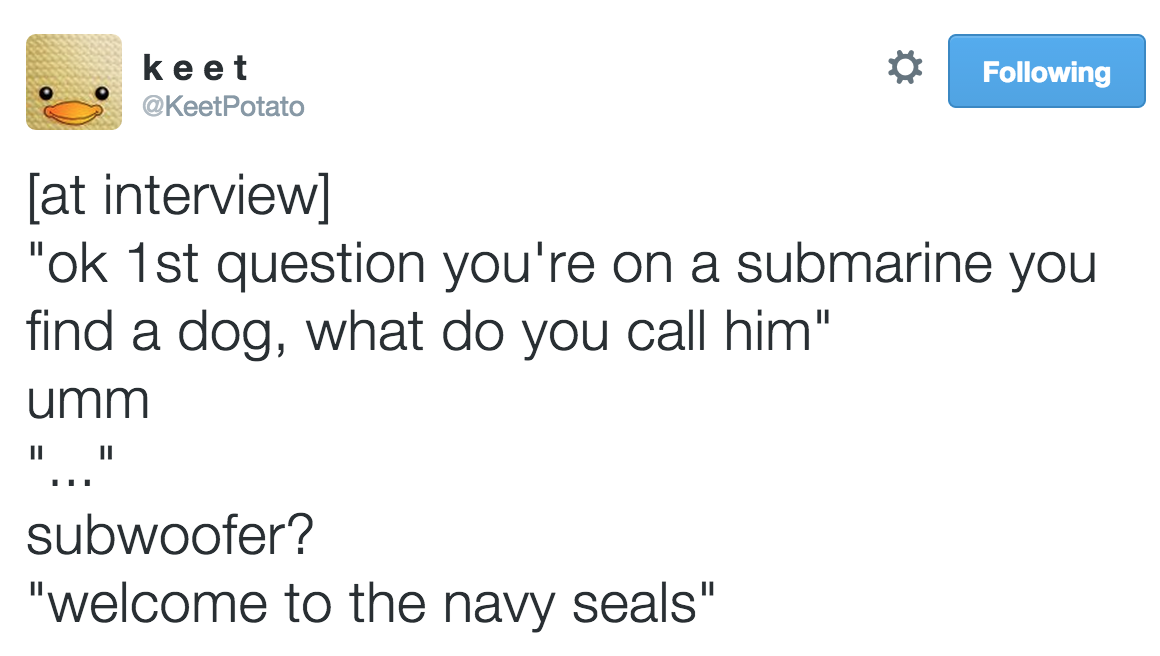Click the word "submarine" in the tweet

[x=864, y=263]
